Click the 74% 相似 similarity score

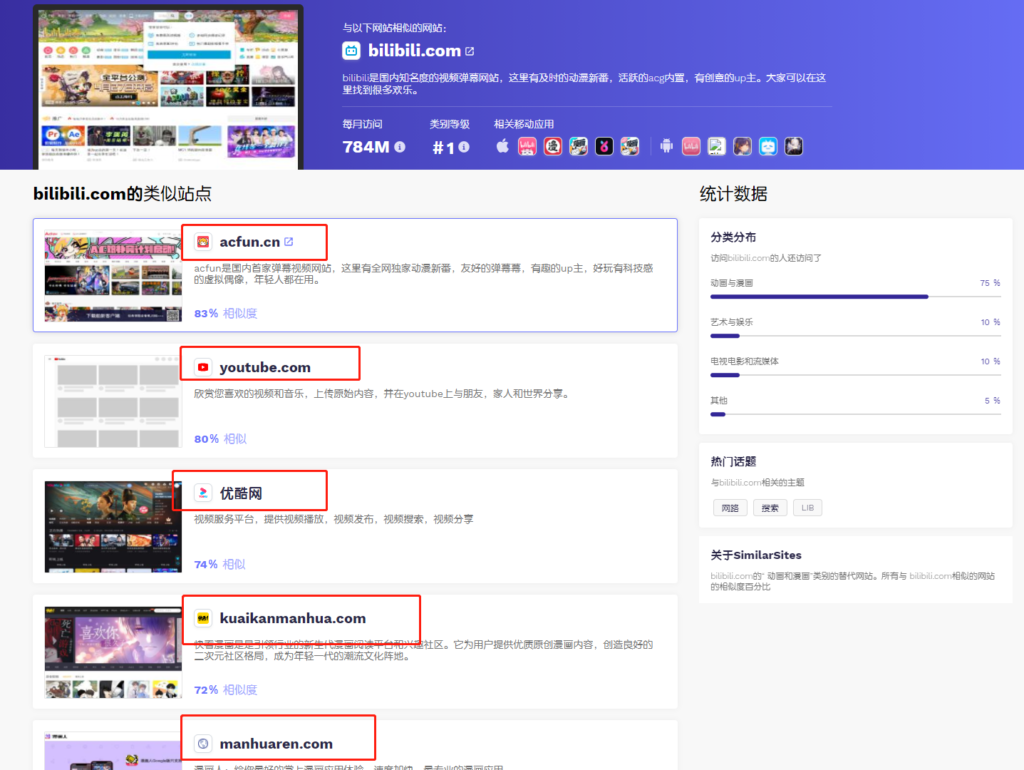pos(219,564)
